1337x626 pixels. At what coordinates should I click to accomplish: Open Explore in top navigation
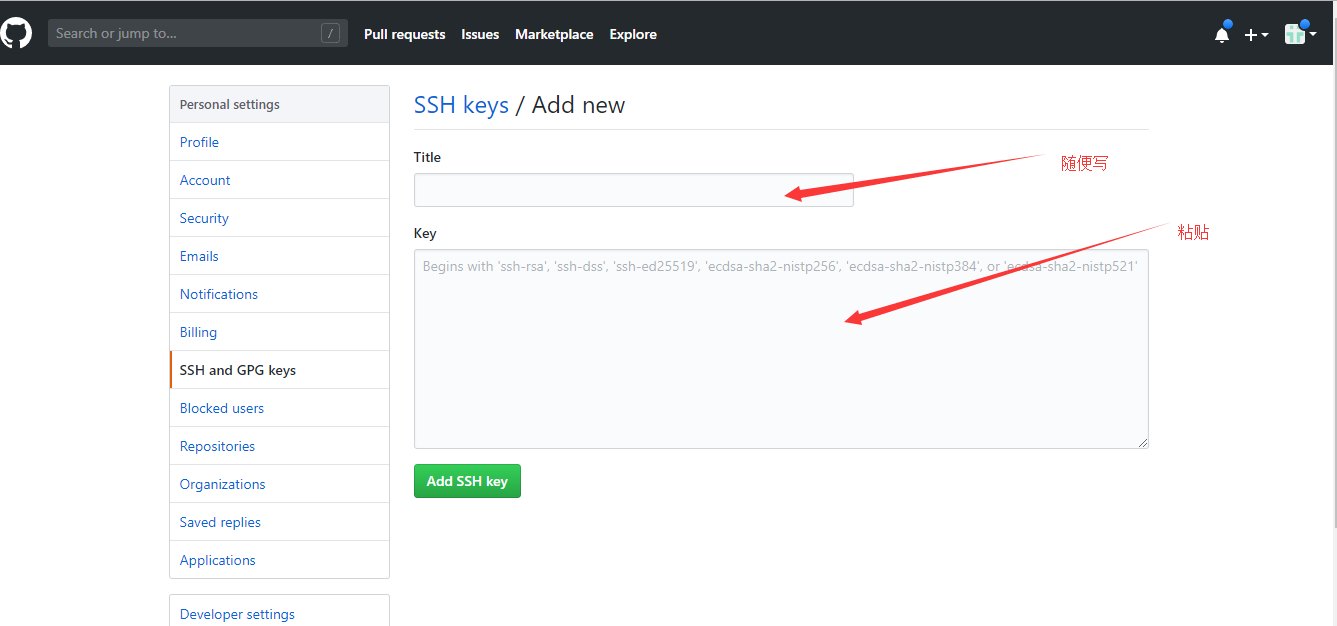coord(633,34)
